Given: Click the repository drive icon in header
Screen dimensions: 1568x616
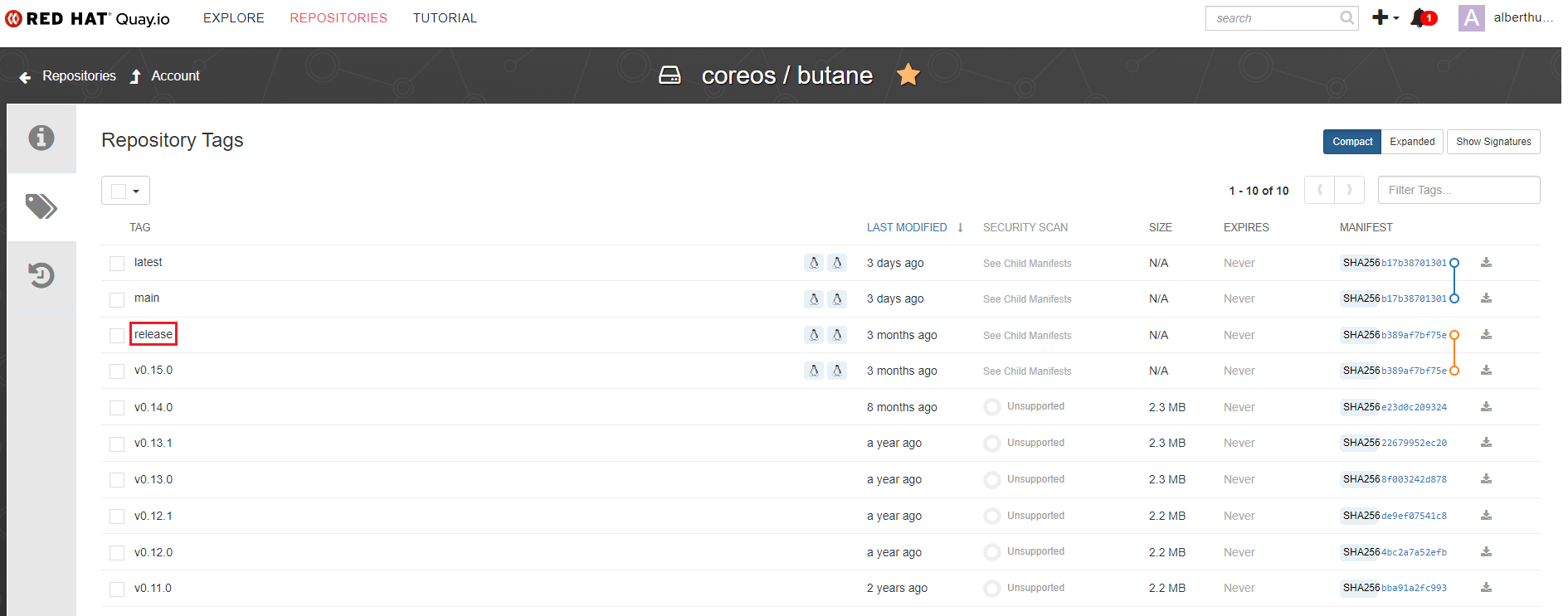Looking at the screenshot, I should [x=670, y=75].
